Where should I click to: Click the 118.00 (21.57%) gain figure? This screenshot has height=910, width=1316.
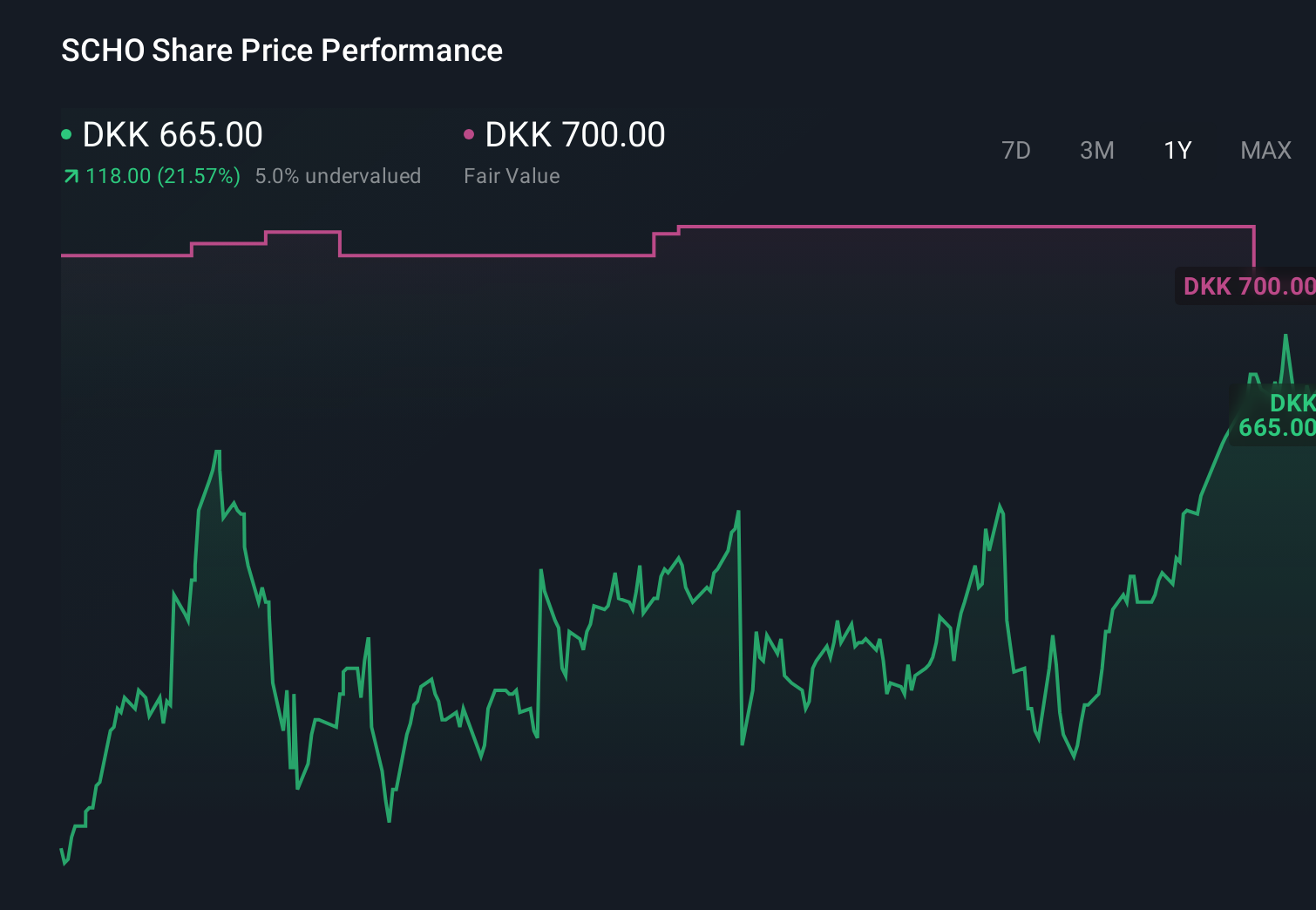coord(163,176)
